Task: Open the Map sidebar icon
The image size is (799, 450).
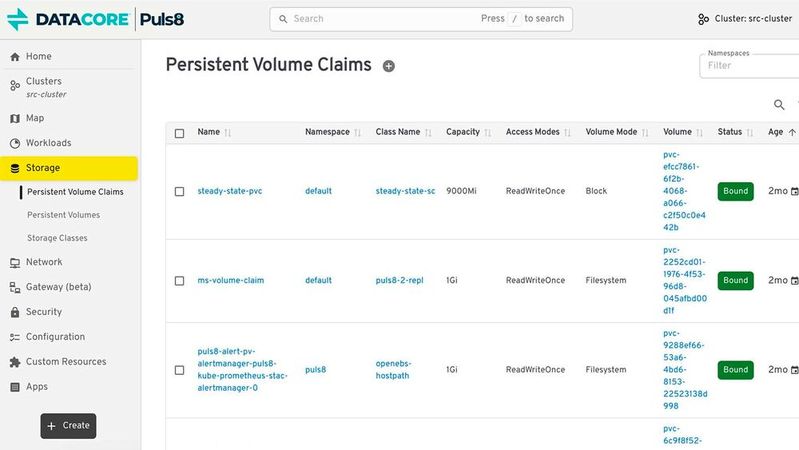Action: tap(15, 118)
